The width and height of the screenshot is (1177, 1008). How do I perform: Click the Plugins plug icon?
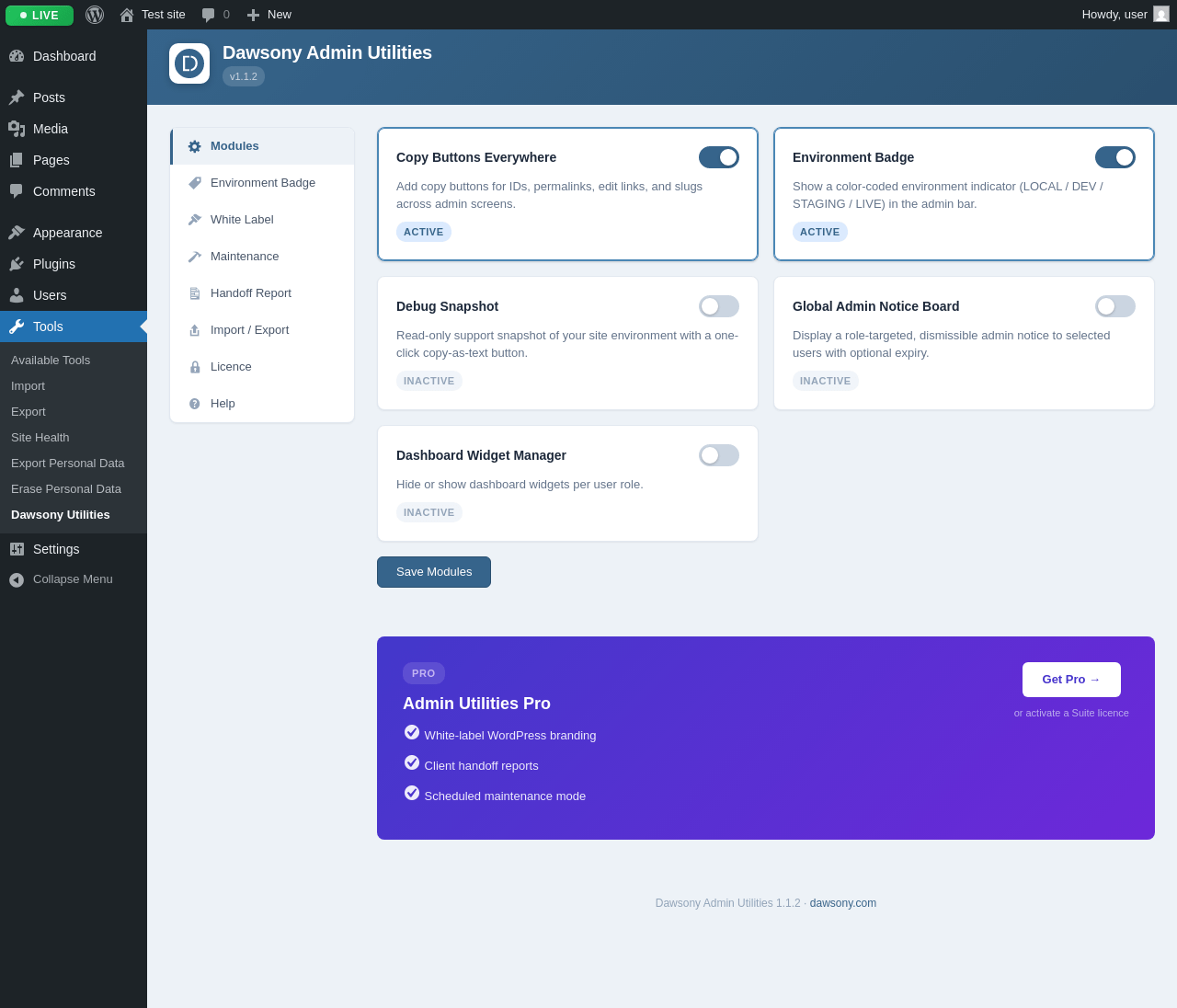click(17, 264)
